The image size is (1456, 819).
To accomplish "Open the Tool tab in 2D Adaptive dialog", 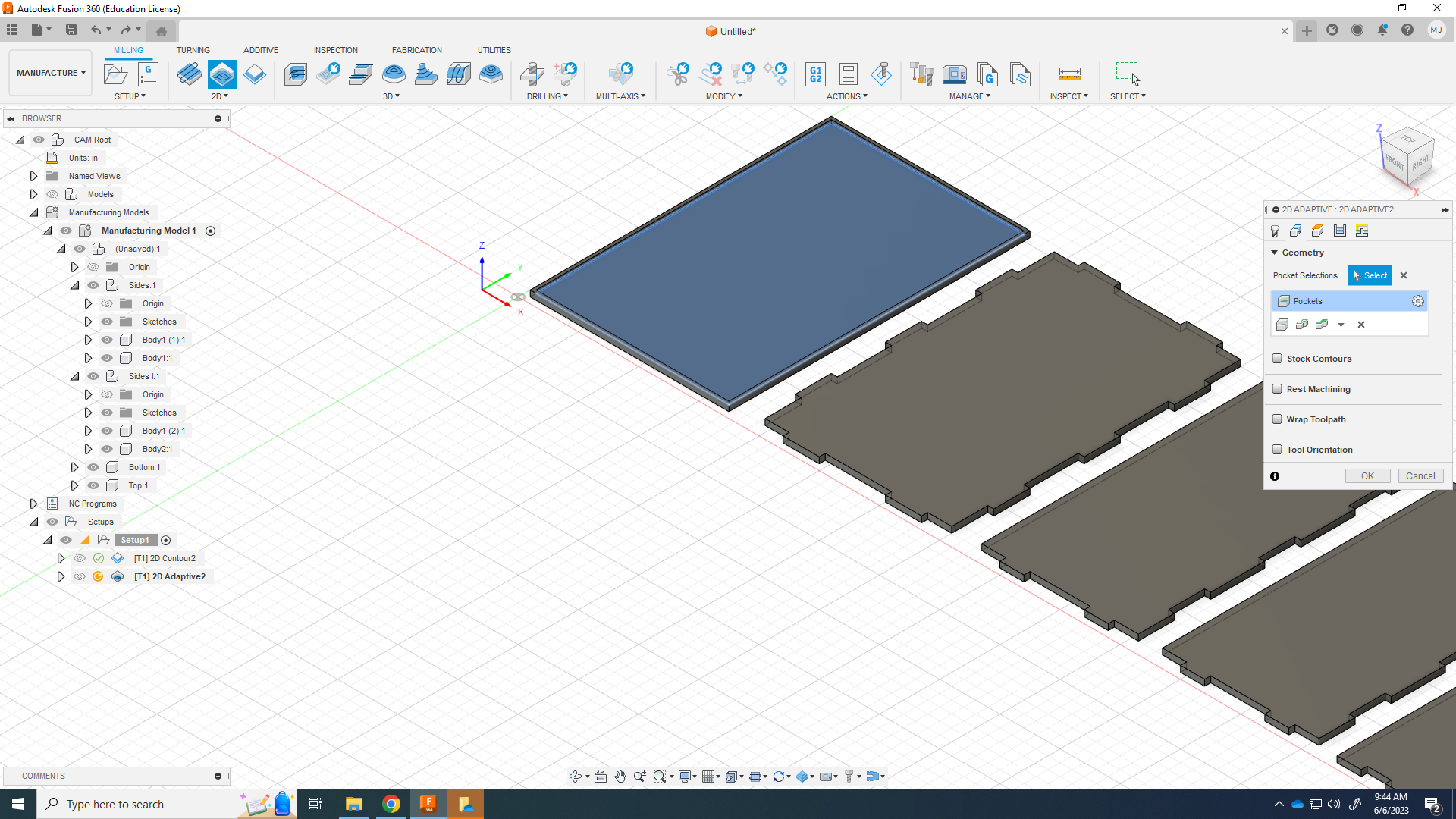I will coord(1275,231).
